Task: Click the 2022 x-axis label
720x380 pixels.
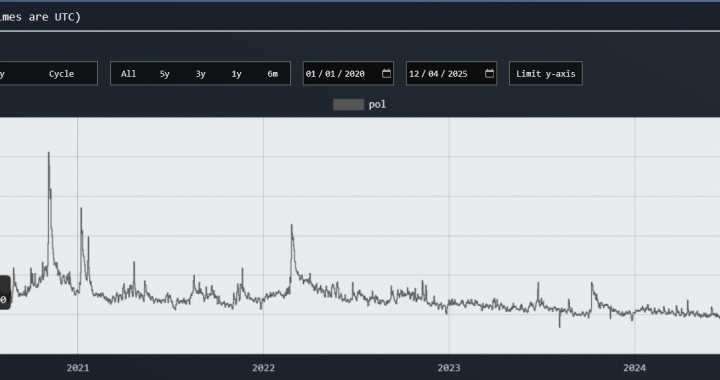Action: click(x=263, y=368)
